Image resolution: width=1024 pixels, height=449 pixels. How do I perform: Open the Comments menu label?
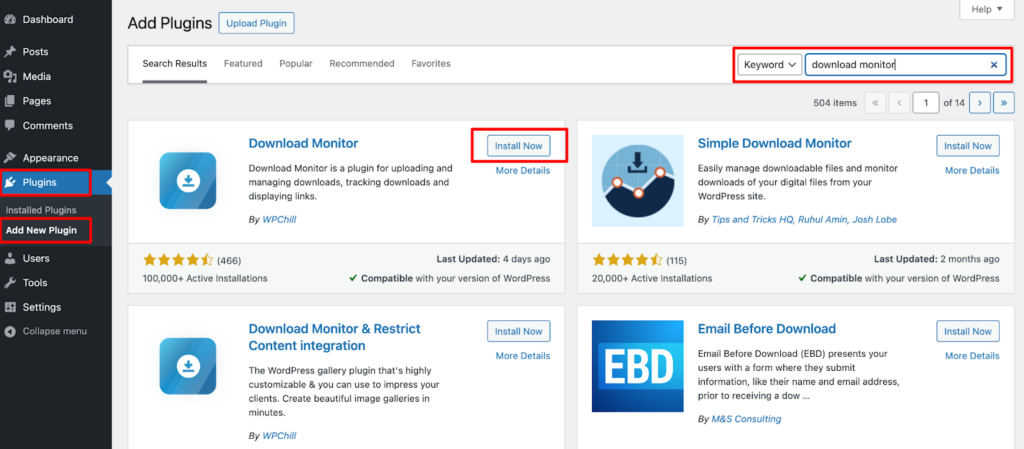point(48,125)
